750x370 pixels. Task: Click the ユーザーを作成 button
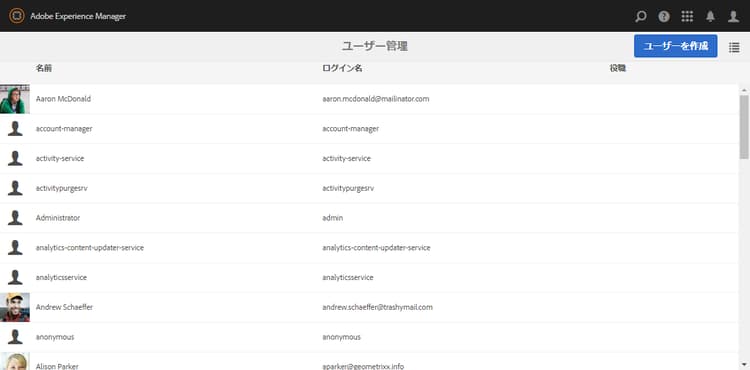[675, 46]
